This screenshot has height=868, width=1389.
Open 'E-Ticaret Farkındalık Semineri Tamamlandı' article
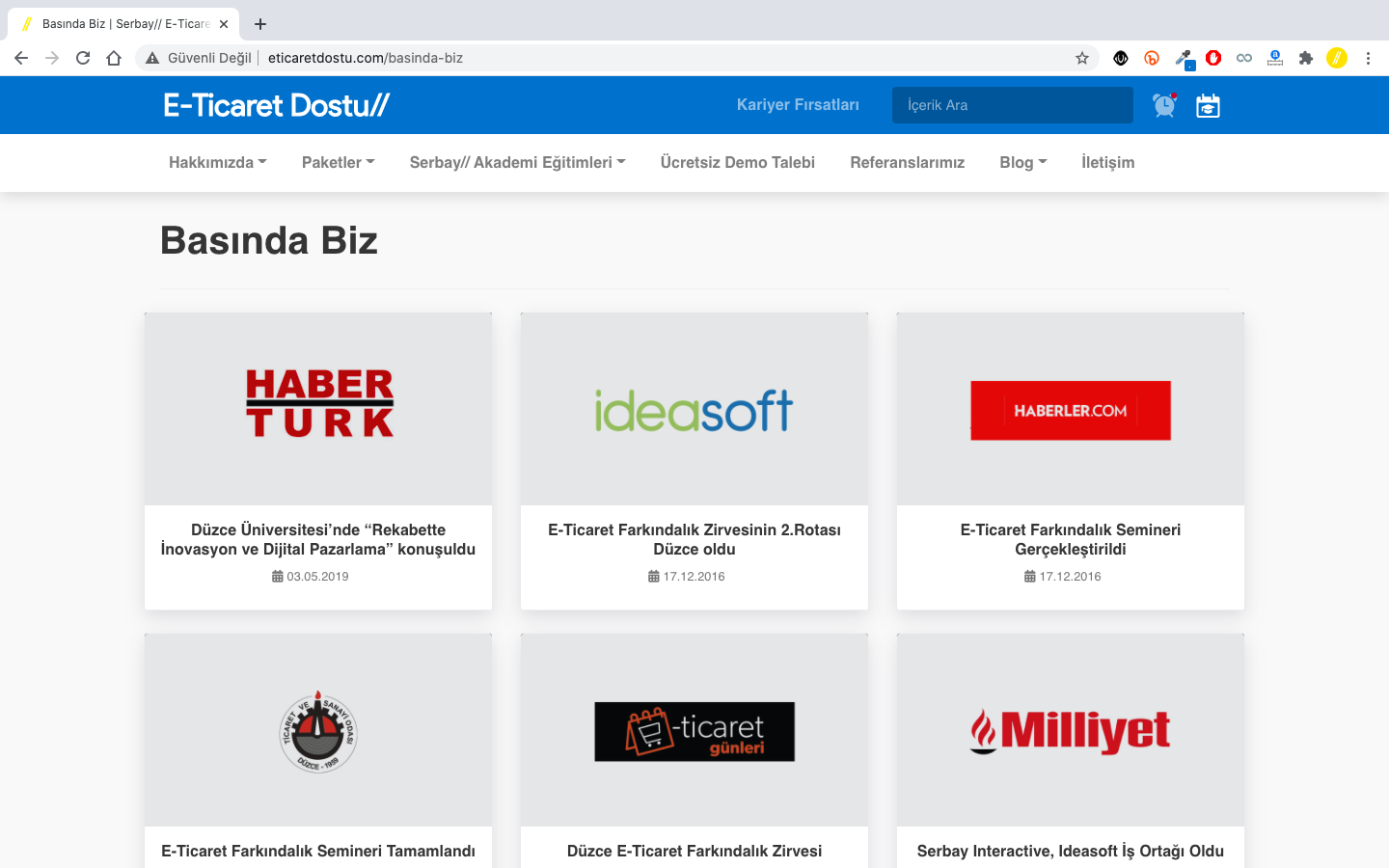[x=318, y=851]
